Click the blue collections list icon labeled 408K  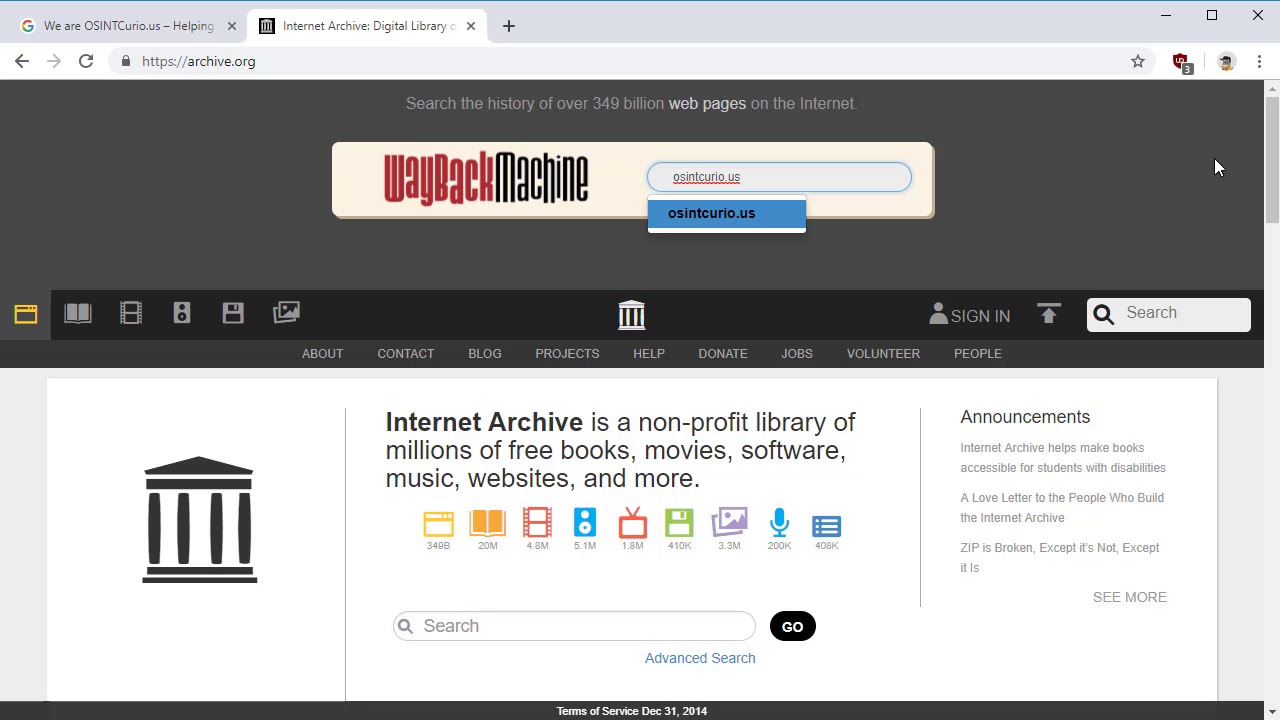[826, 526]
